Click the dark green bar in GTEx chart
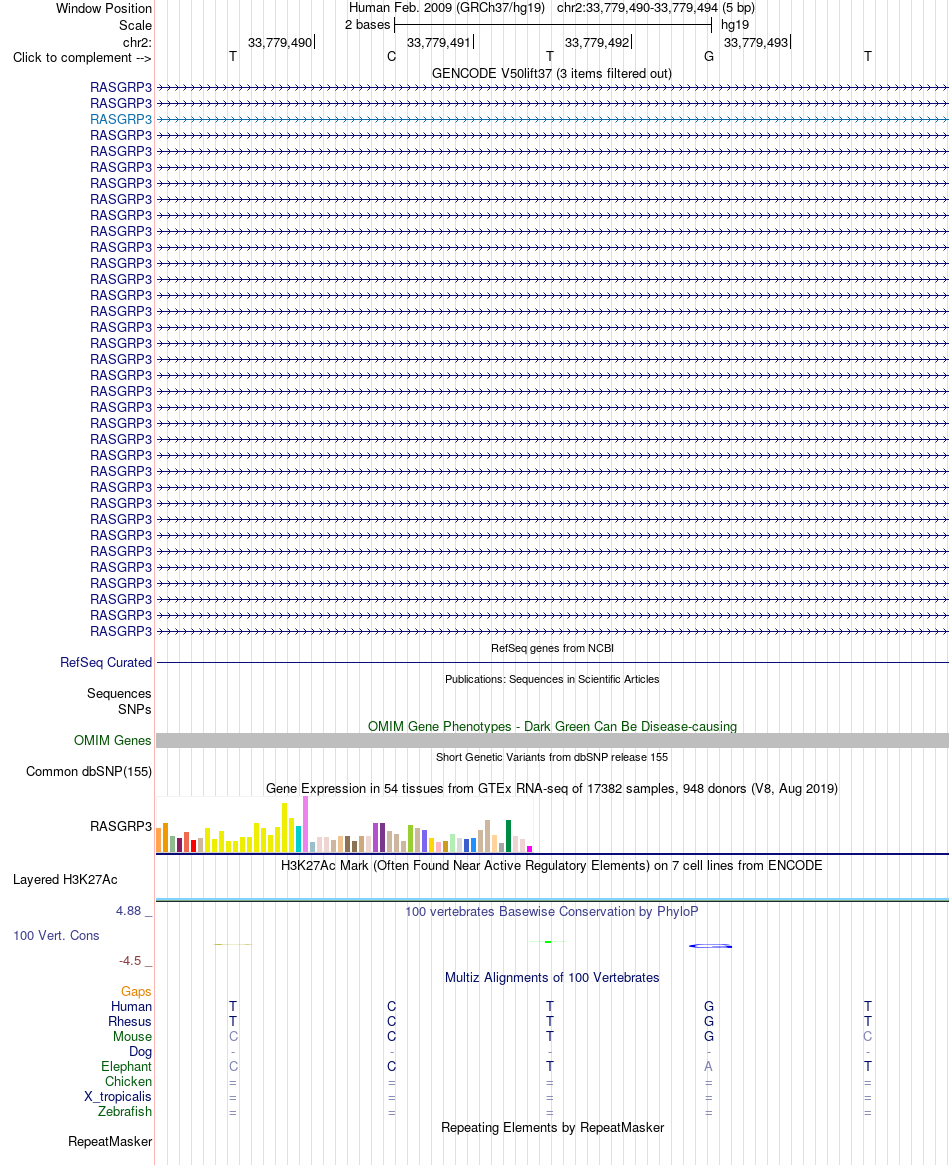 (509, 836)
